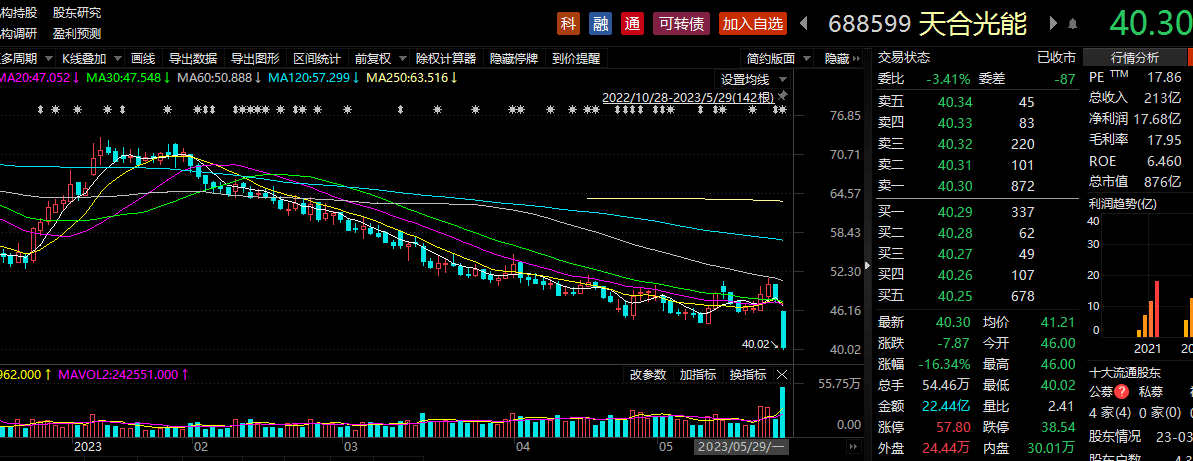This screenshot has height=461, width=1193.
Task: Click the orange 科 badge icon
Action: point(569,23)
